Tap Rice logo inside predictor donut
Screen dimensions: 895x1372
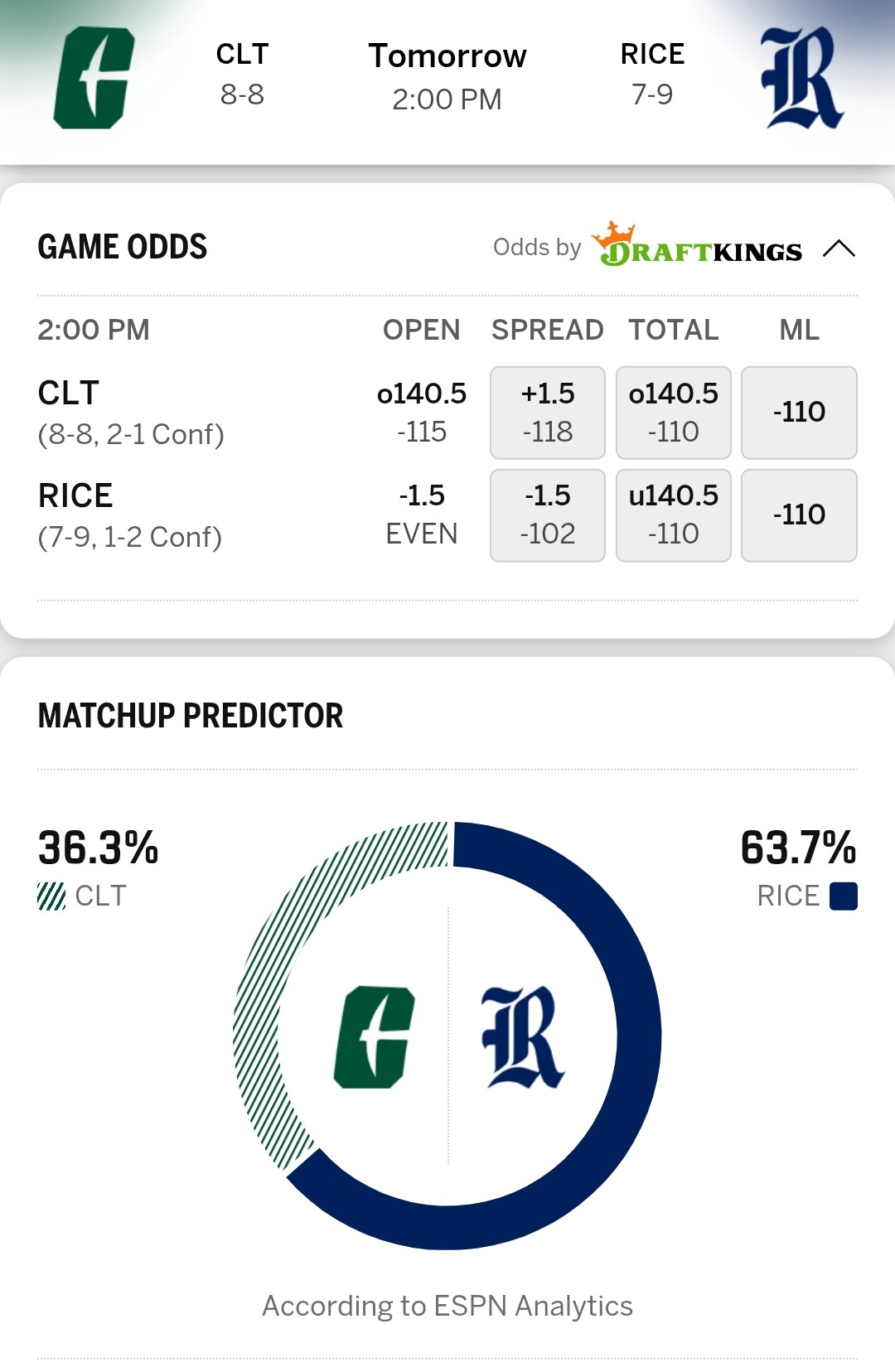[522, 1036]
